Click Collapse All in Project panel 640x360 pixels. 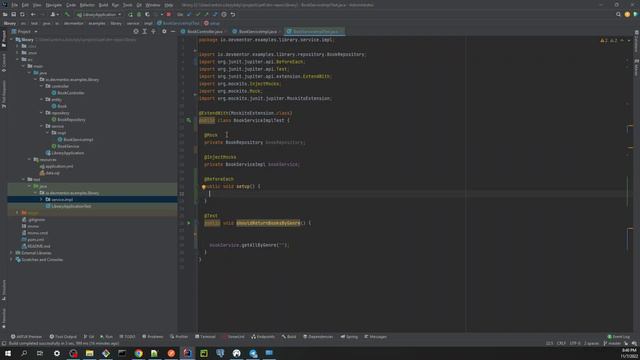tap(153, 31)
